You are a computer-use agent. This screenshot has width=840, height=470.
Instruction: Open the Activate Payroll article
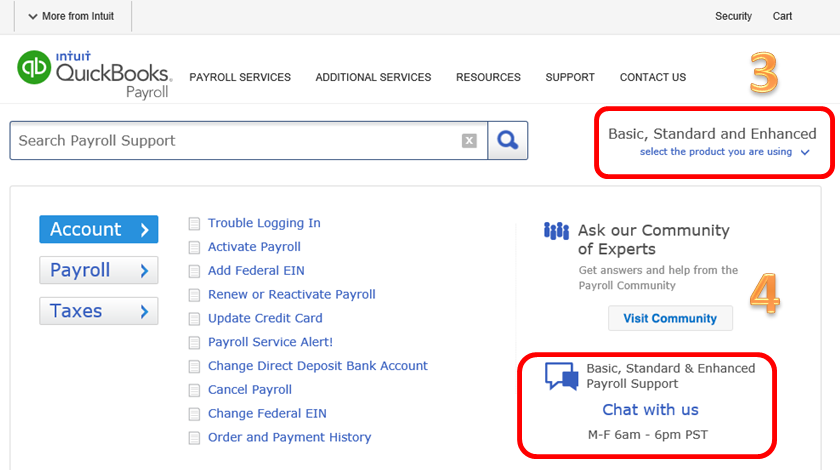point(254,247)
